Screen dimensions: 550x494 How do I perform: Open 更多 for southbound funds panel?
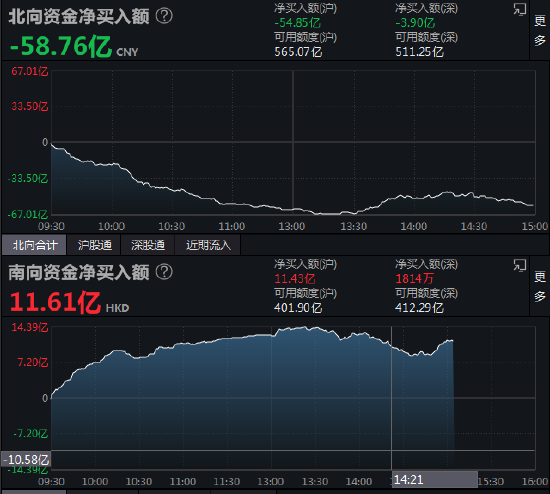coord(540,286)
